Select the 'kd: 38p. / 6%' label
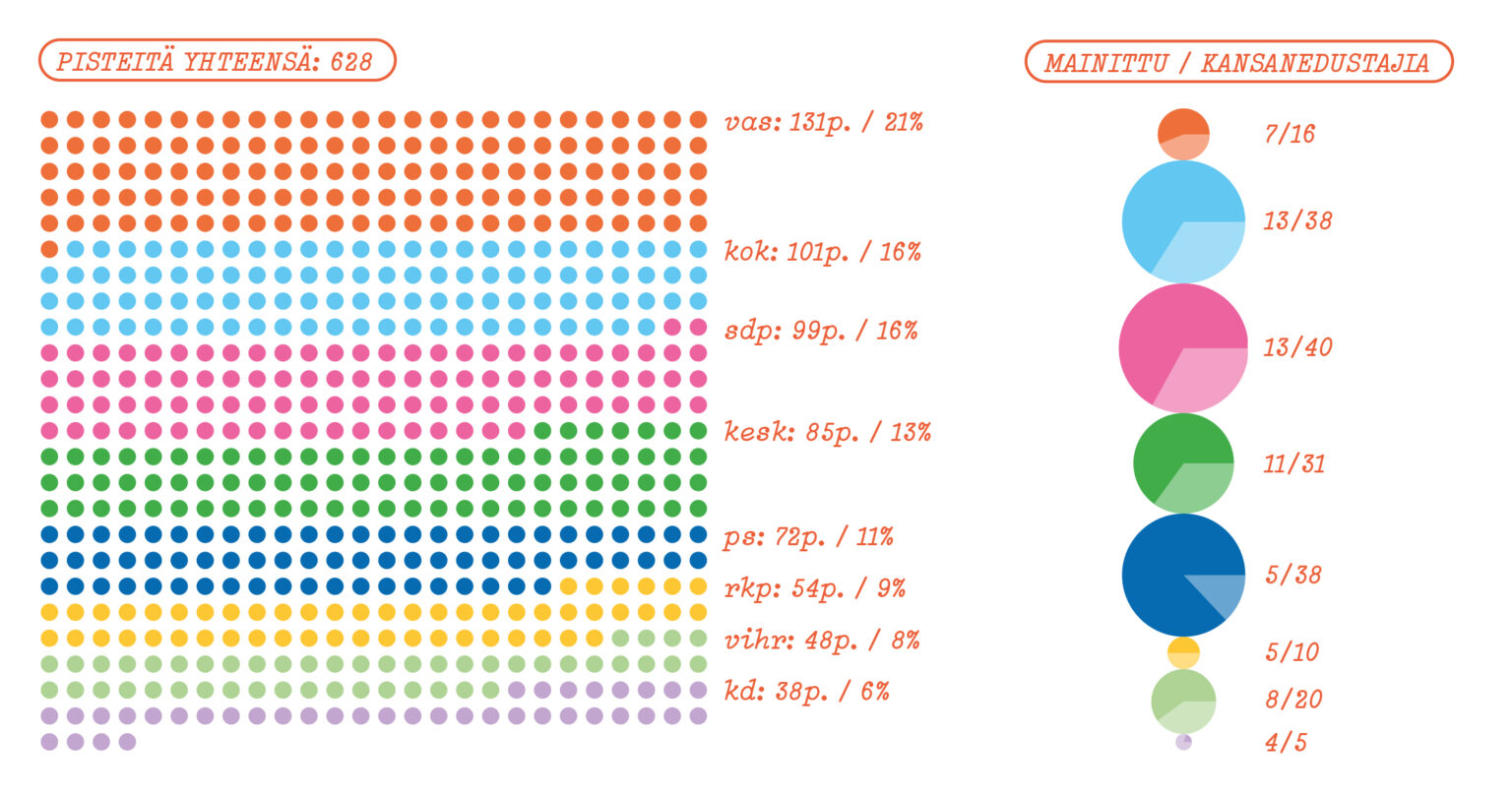The width and height of the screenshot is (1512, 795). (807, 691)
